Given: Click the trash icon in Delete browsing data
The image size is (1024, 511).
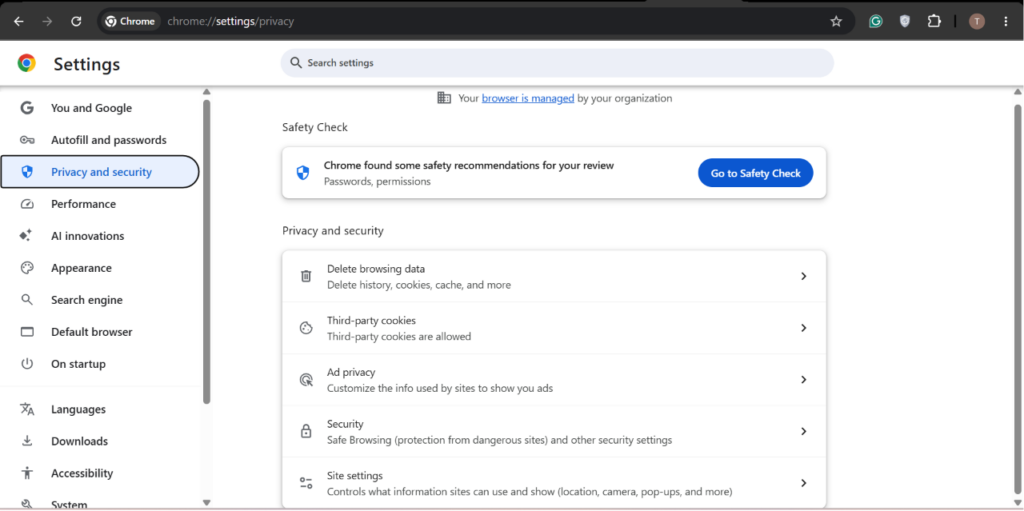Looking at the screenshot, I should [x=306, y=276].
